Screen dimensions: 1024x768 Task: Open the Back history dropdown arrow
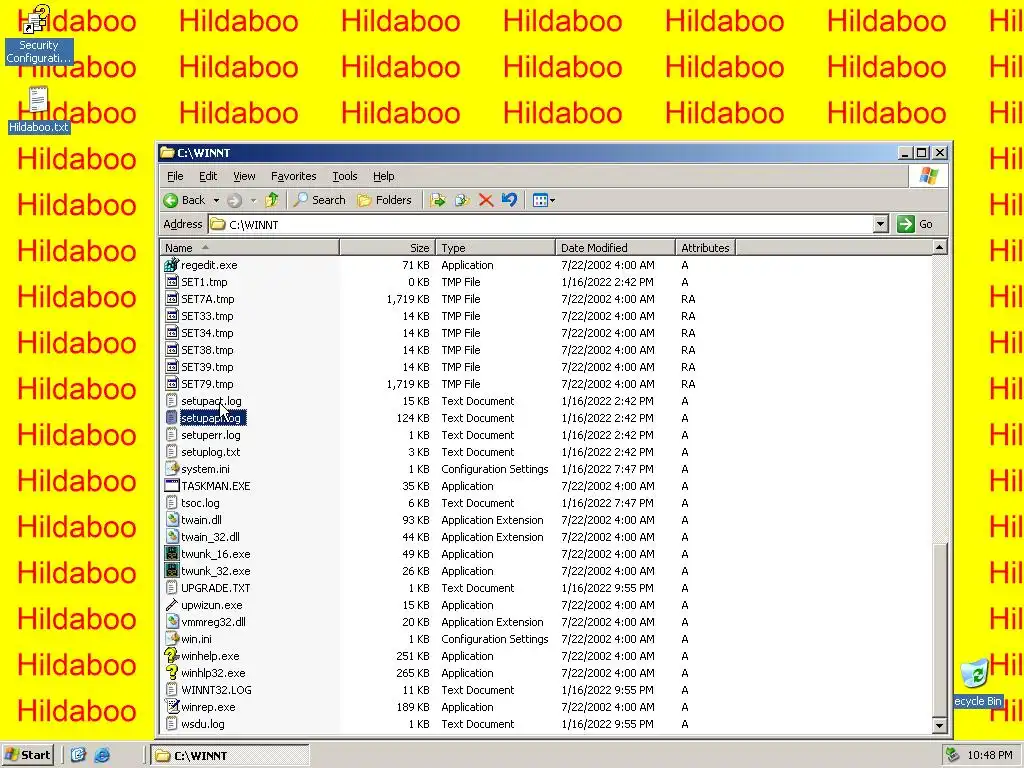point(216,200)
